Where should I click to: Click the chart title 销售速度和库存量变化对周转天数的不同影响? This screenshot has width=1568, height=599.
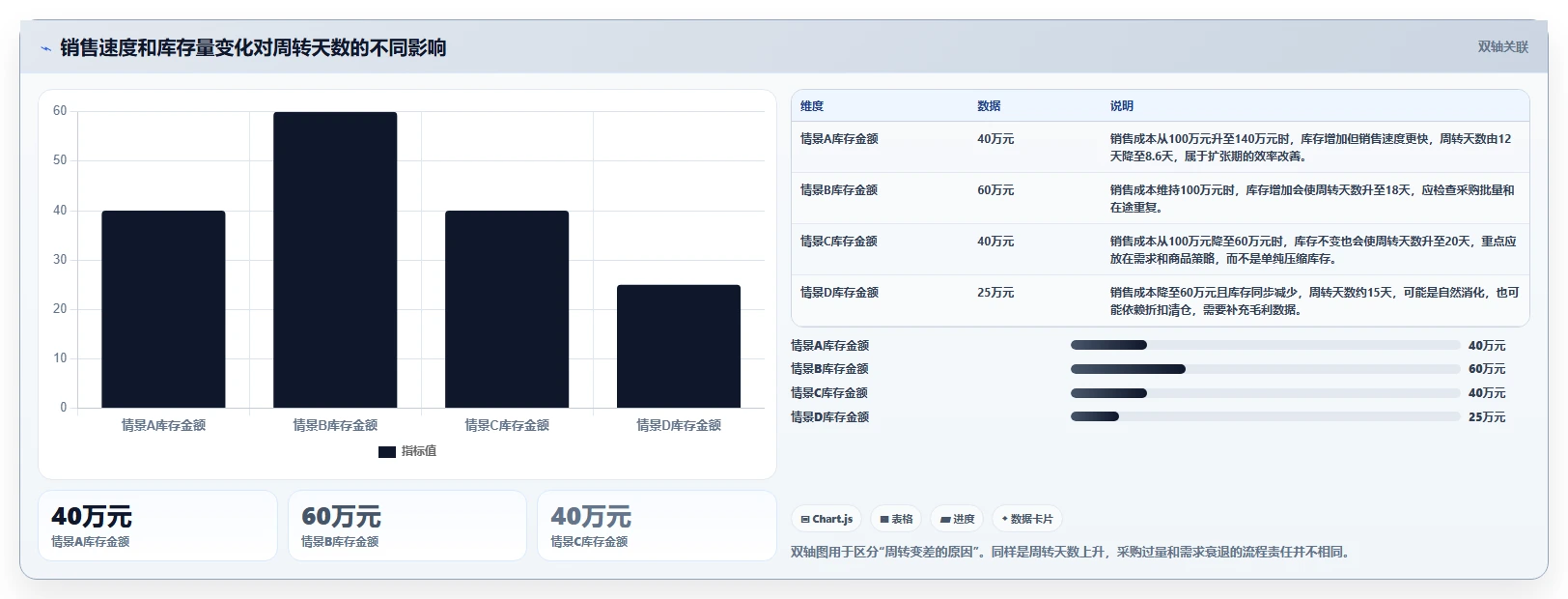[x=253, y=47]
